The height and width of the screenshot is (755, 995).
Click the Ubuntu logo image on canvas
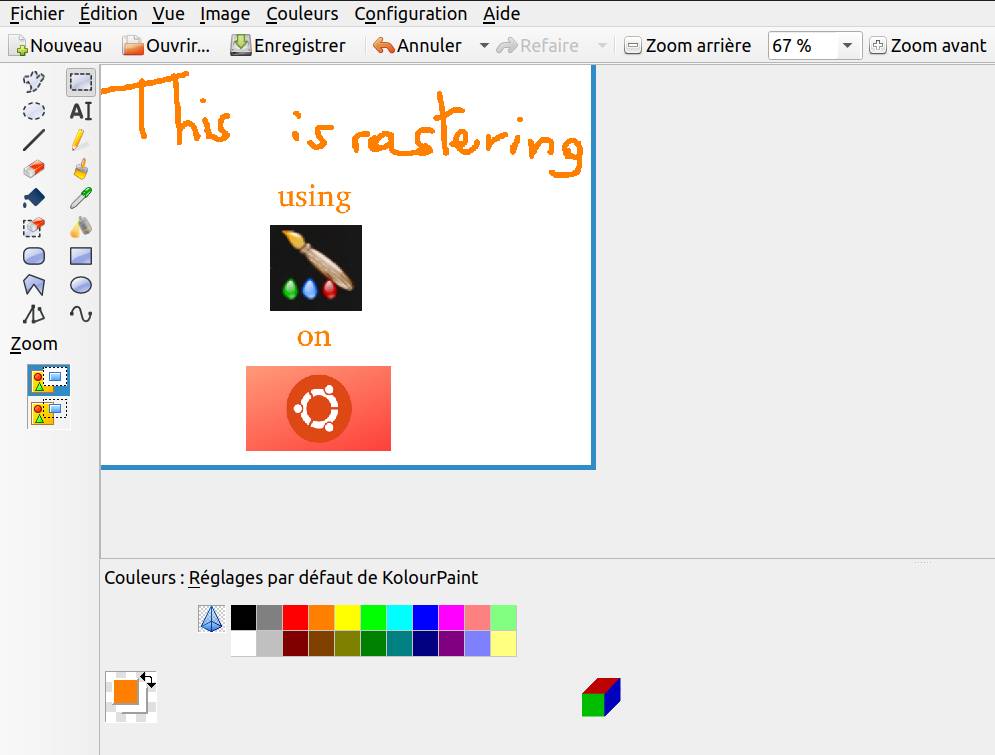319,409
